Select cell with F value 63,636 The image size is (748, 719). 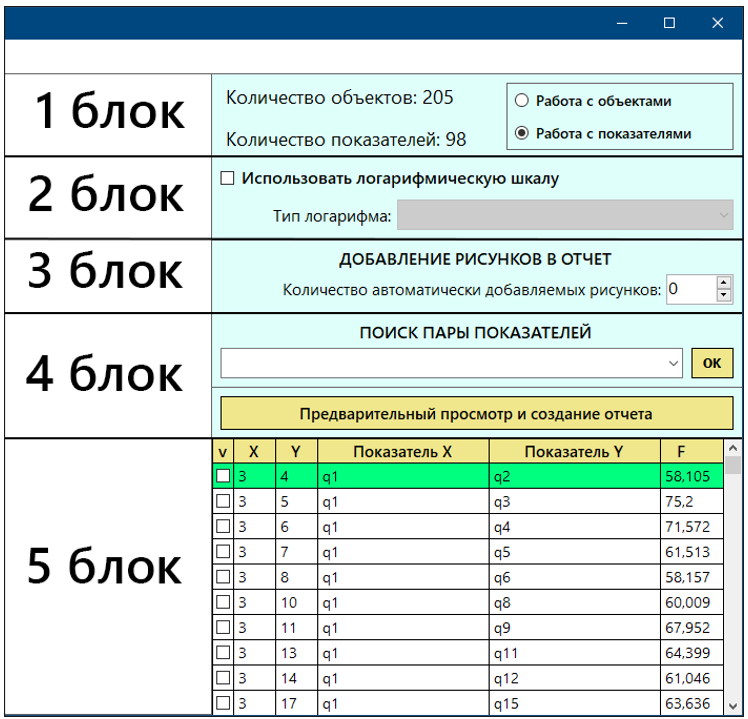pyautogui.click(x=692, y=703)
